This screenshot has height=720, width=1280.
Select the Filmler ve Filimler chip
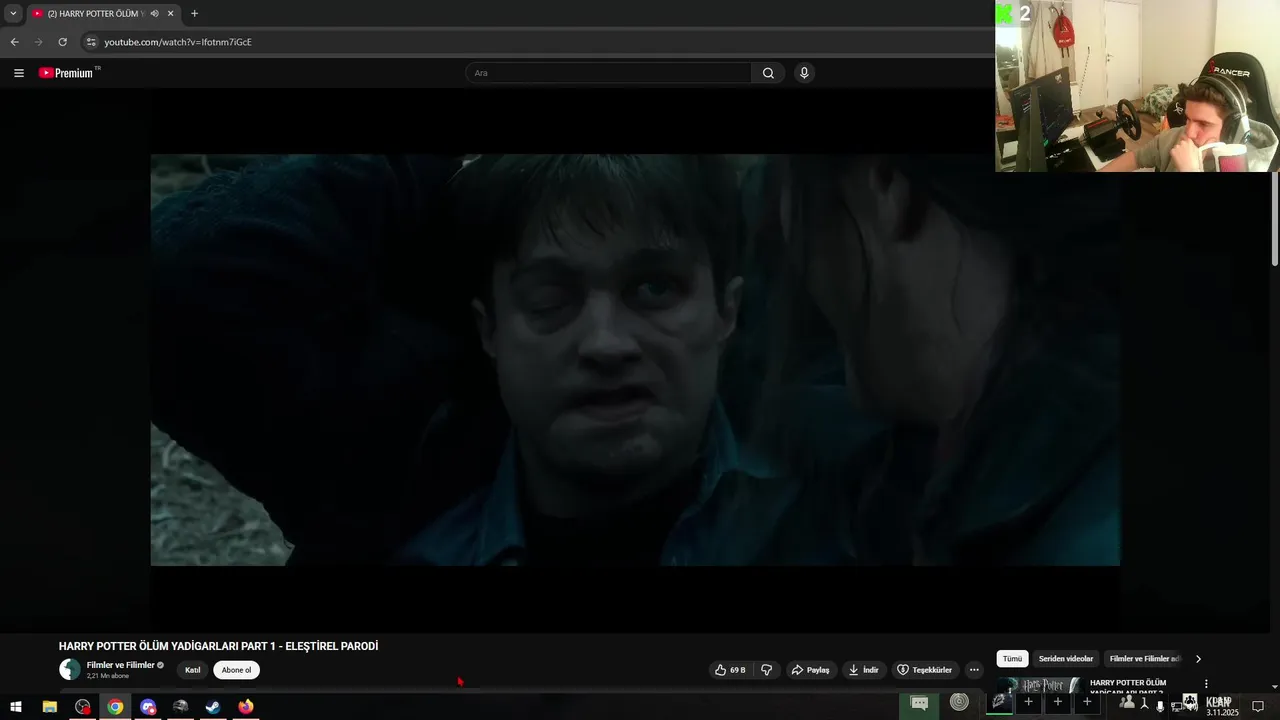click(1144, 659)
